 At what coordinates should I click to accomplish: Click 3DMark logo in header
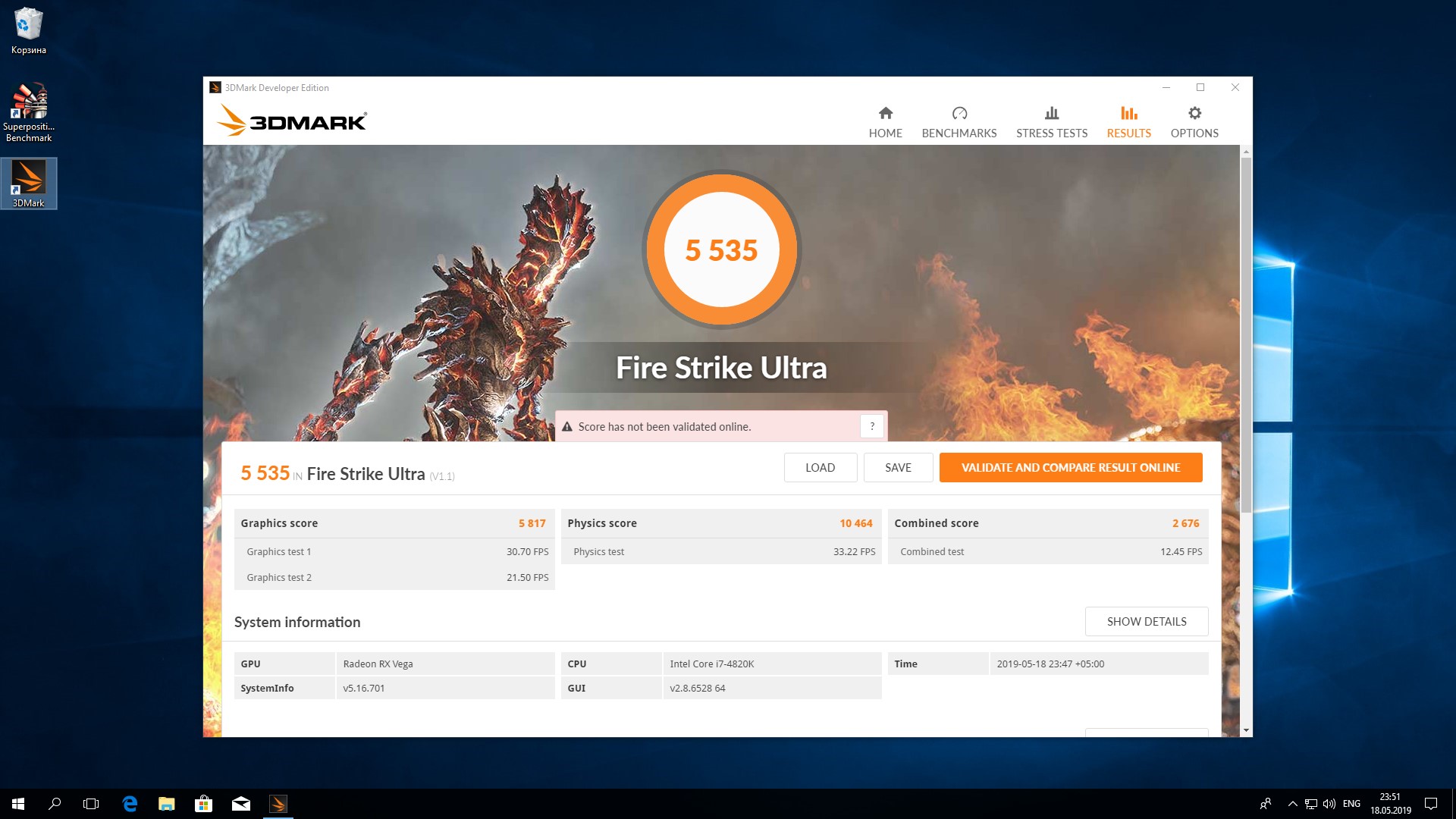292,121
